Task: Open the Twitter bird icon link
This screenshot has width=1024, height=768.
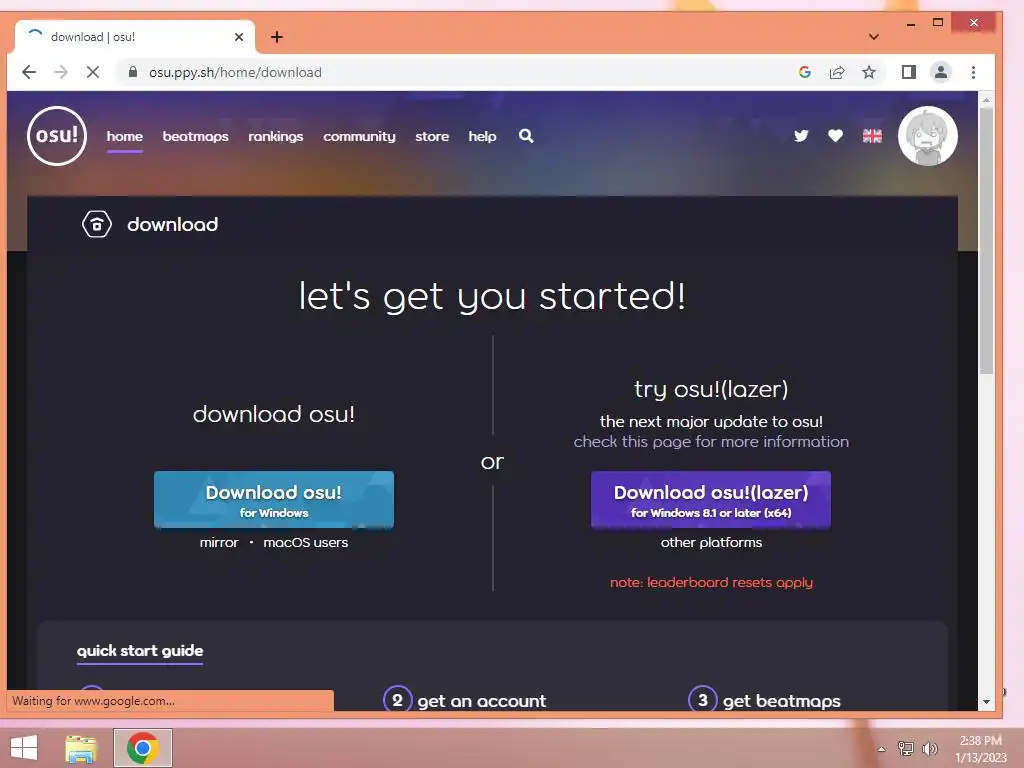Action: point(801,136)
